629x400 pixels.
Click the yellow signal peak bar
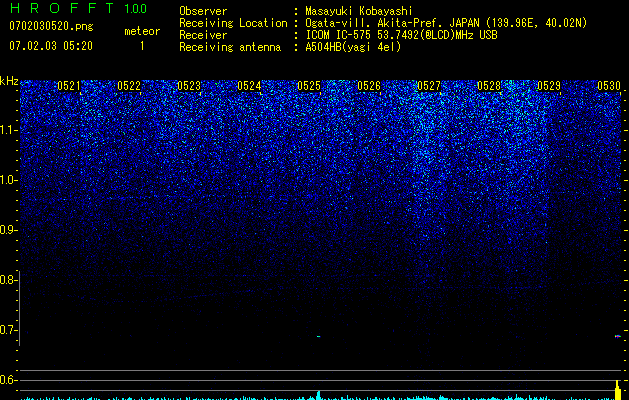(618, 390)
